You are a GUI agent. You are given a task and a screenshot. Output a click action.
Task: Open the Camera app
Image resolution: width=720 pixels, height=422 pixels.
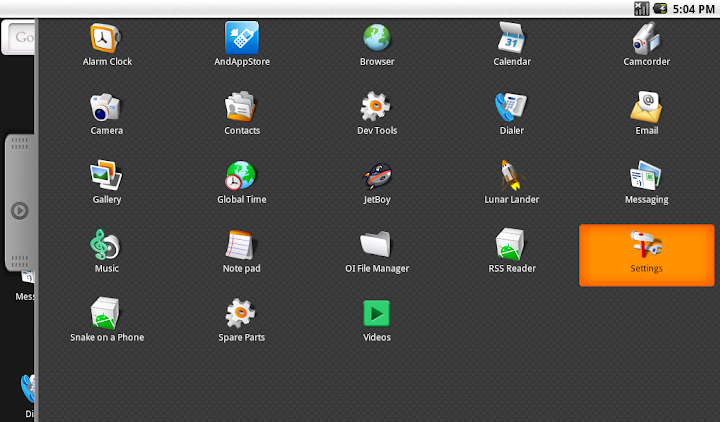point(107,113)
